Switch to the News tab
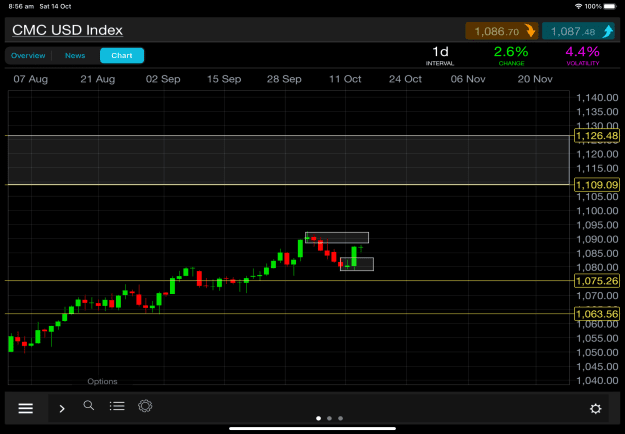The height and width of the screenshot is (434, 625). [x=75, y=55]
